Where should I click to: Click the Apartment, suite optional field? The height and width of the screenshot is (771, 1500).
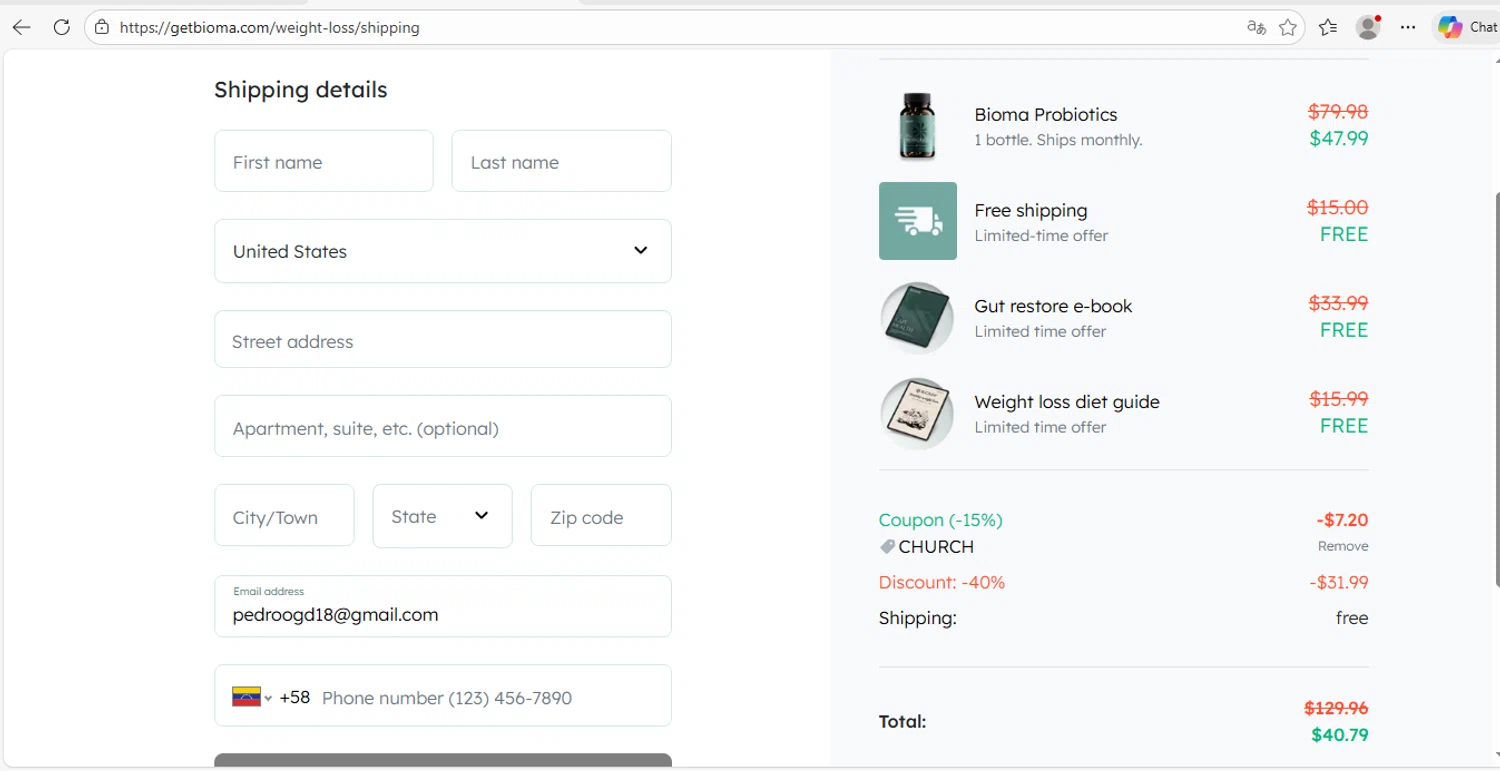443,426
